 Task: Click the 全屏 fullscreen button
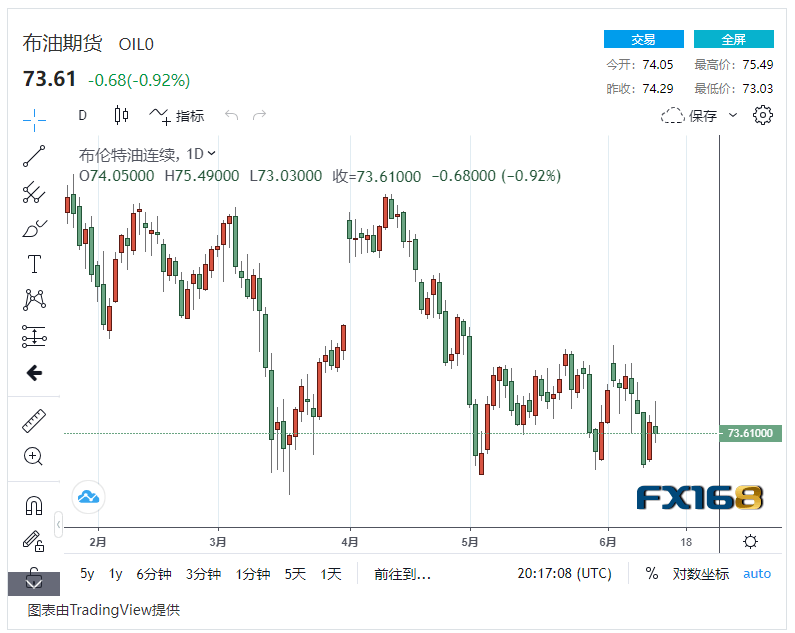click(x=733, y=39)
